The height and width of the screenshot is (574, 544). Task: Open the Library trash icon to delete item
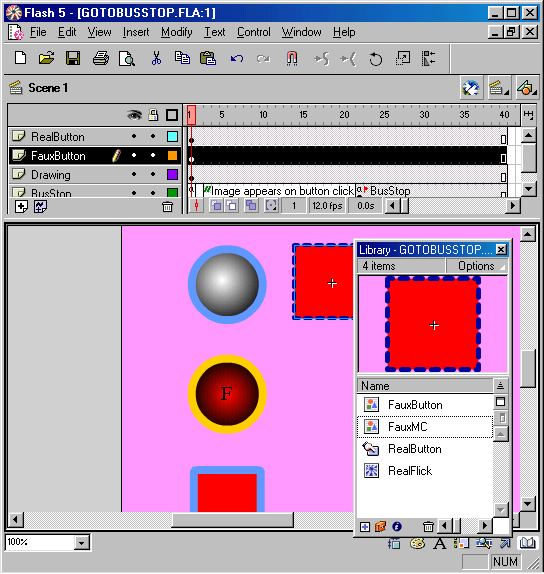(x=428, y=527)
